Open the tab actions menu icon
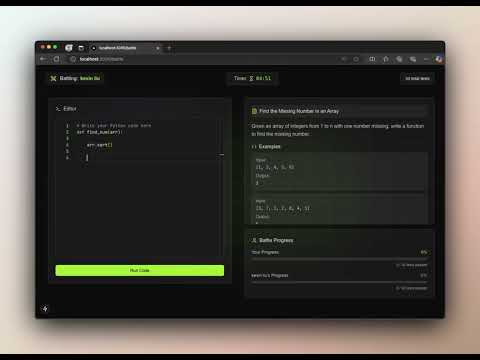 (81, 48)
